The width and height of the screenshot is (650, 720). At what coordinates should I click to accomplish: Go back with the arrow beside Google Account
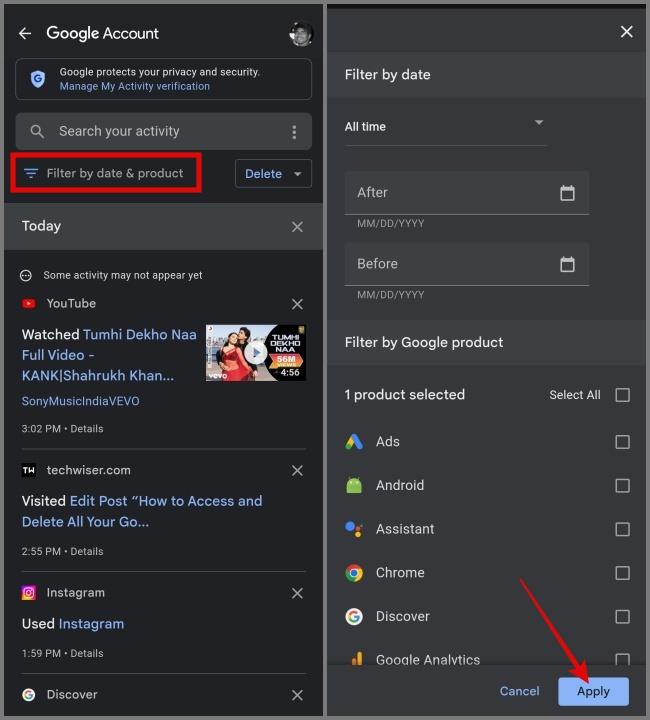(x=25, y=34)
